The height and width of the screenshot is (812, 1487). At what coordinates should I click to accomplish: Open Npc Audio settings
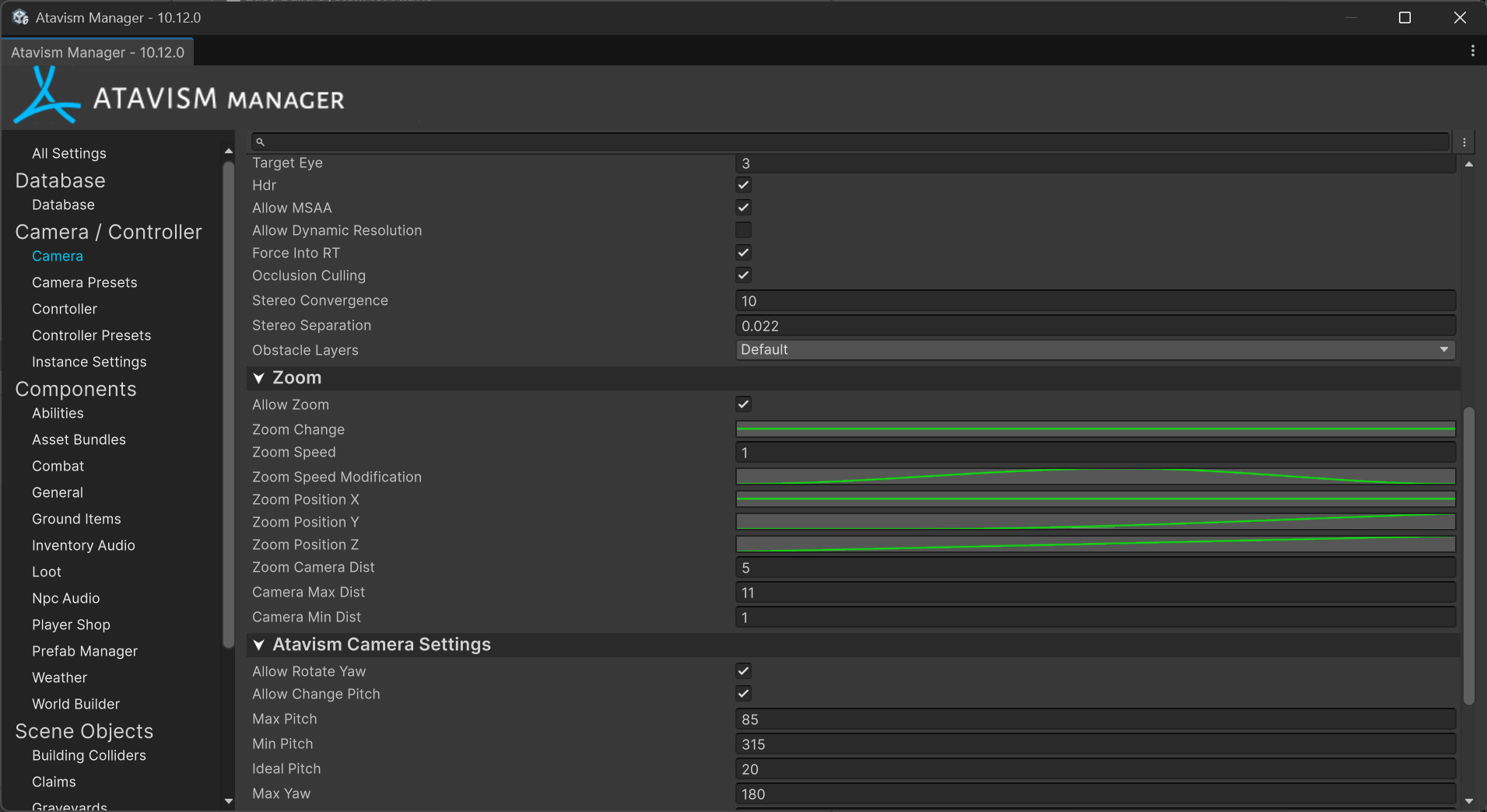[66, 598]
